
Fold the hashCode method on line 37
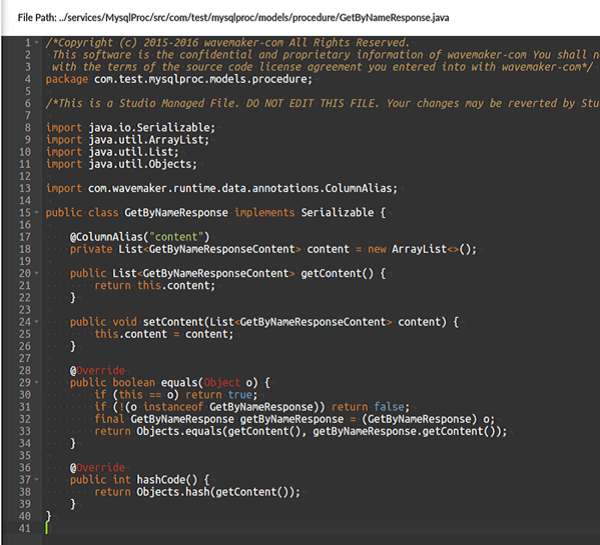[37, 480]
